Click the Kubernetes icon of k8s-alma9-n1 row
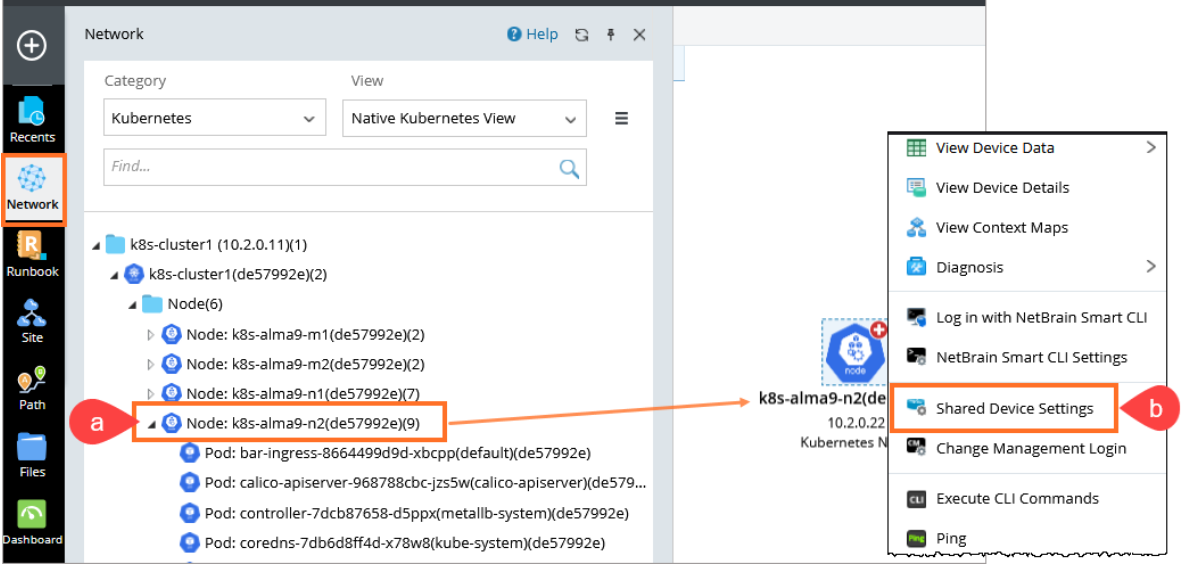This screenshot has height=568, width=1181. click(x=172, y=393)
